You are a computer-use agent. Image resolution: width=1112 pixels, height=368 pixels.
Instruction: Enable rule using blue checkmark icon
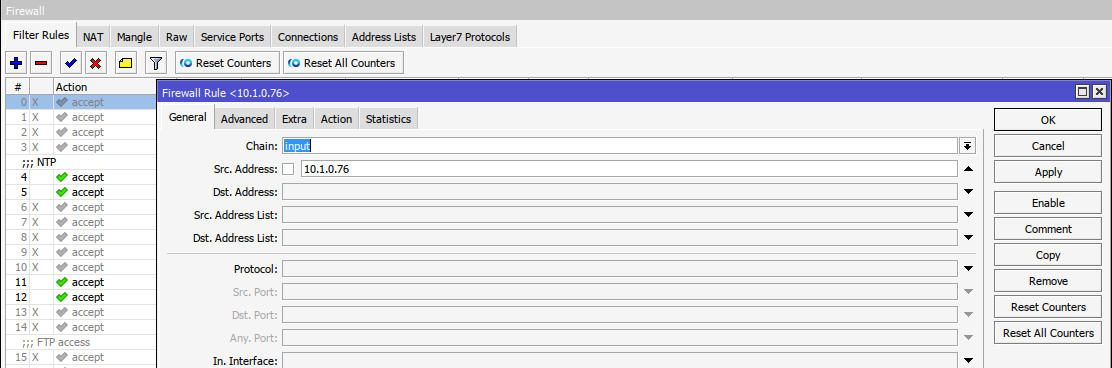(70, 63)
